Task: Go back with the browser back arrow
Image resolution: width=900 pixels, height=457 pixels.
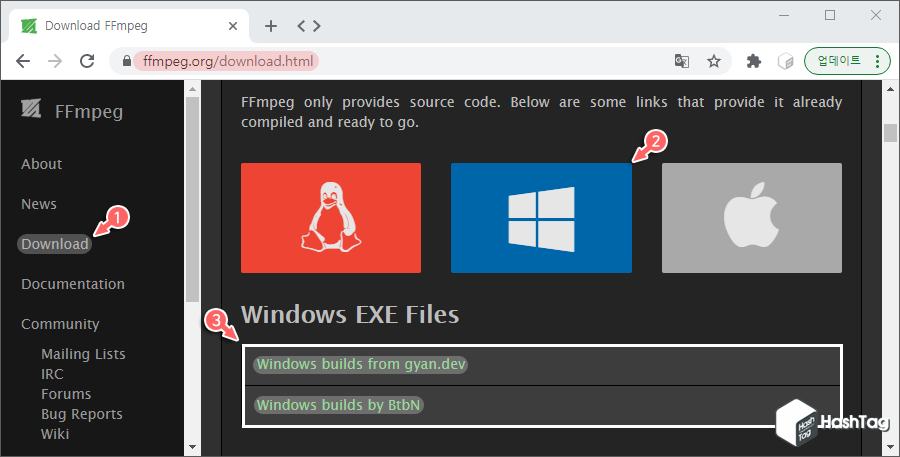Action: click(x=23, y=61)
